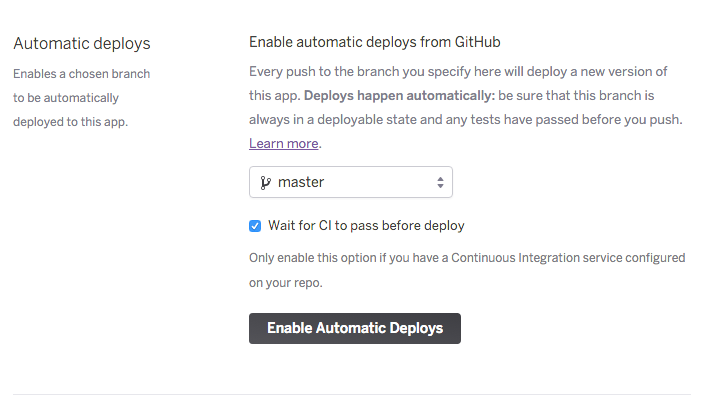Click the horizontal divider below the section
The width and height of the screenshot is (718, 399).
pos(352,394)
